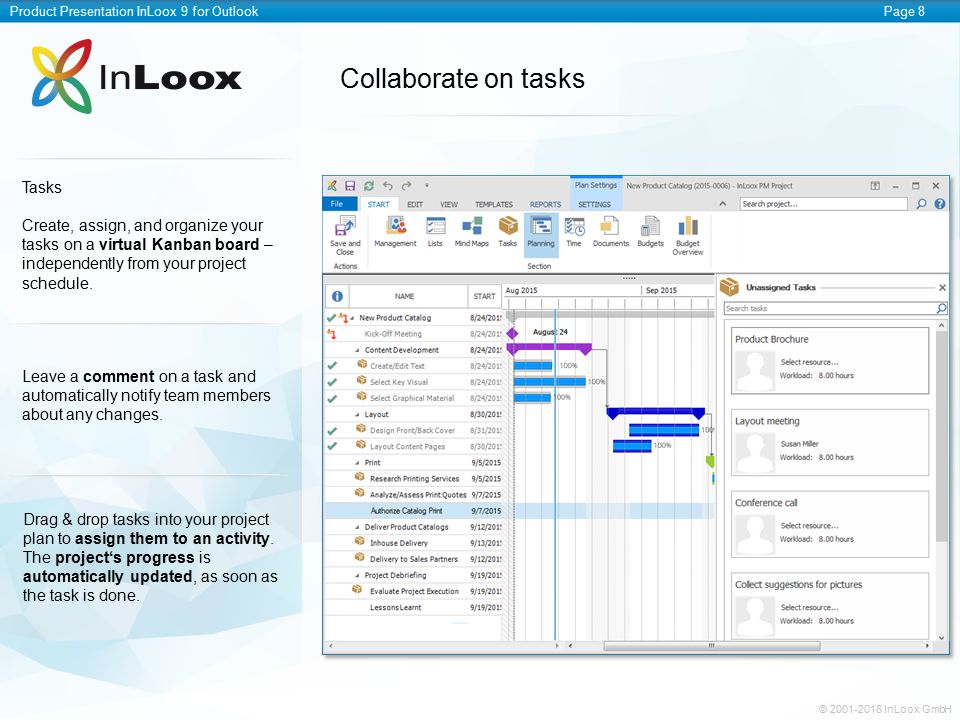Click the info column header icon
The height and width of the screenshot is (720, 960).
pyautogui.click(x=337, y=296)
